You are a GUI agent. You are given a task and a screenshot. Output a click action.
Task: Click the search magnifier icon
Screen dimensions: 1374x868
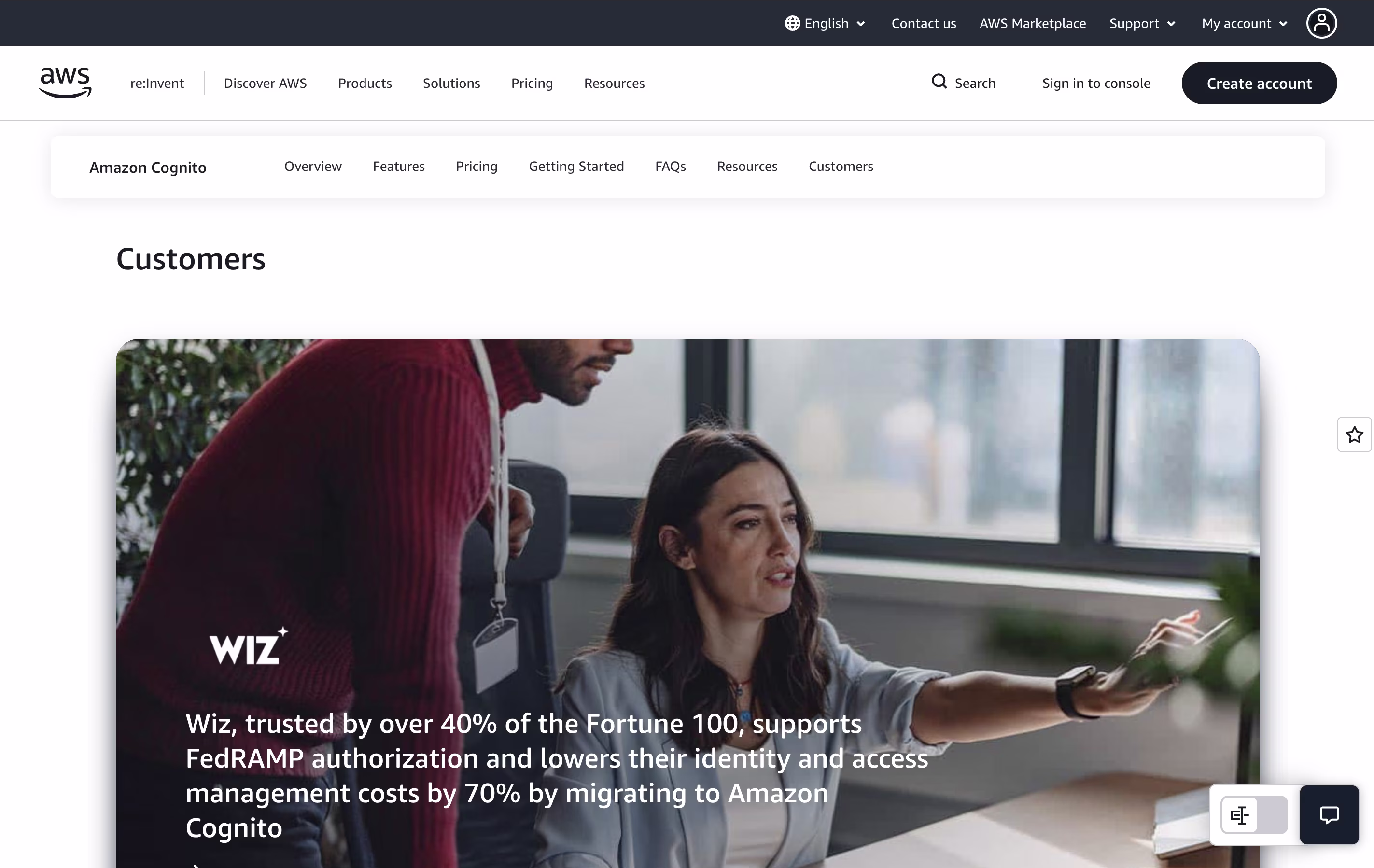tap(939, 82)
